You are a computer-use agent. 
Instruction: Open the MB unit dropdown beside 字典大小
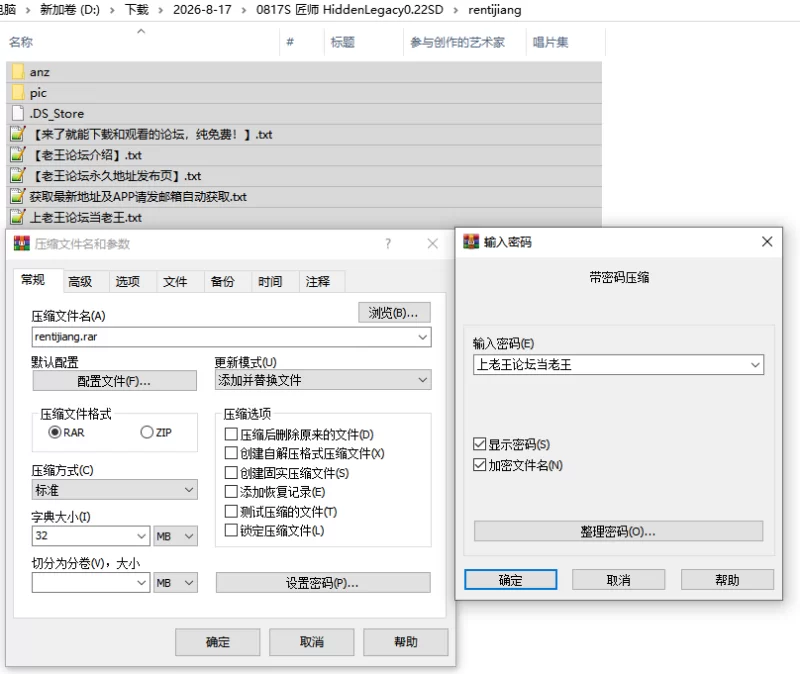click(x=175, y=536)
